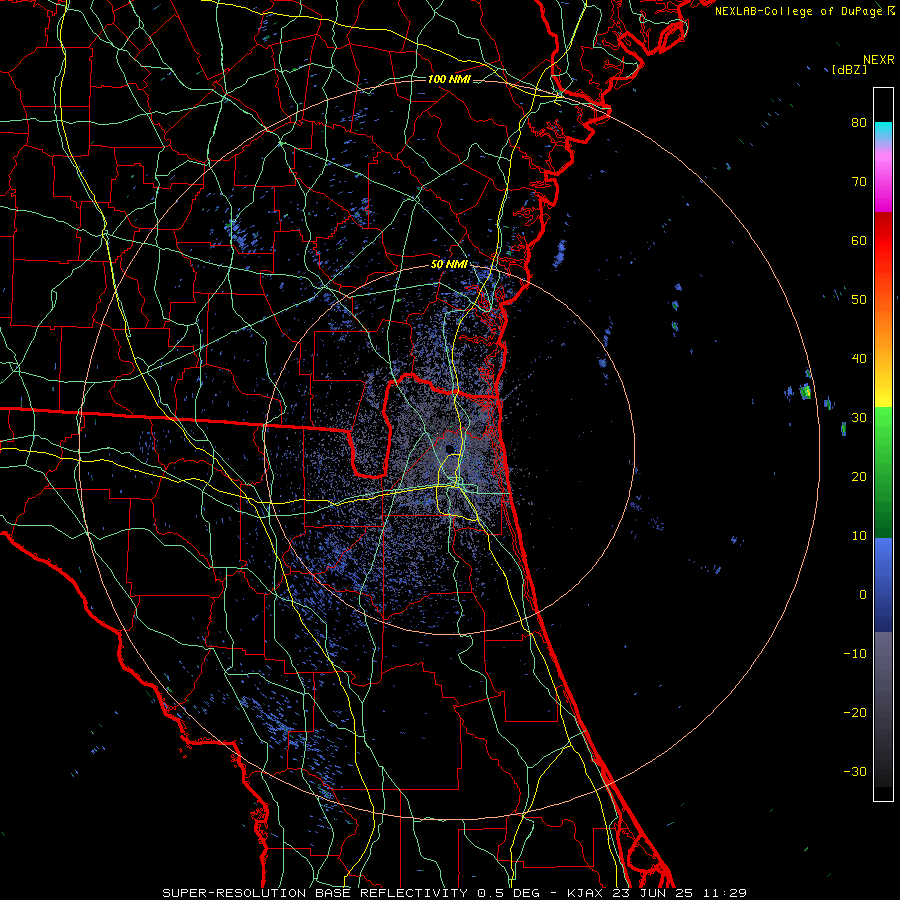Click the black radar site dot at center
900x900 pixels.
tap(450, 449)
